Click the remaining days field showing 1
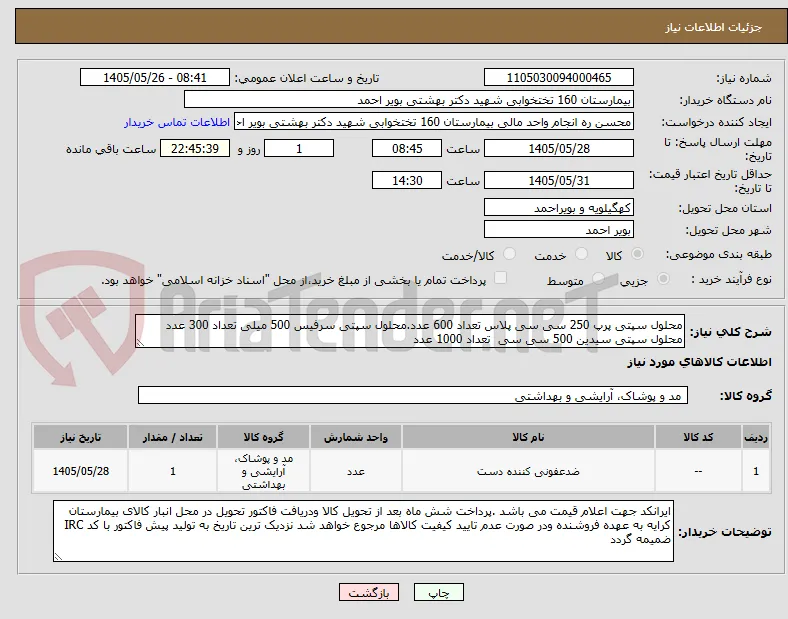 click(299, 148)
